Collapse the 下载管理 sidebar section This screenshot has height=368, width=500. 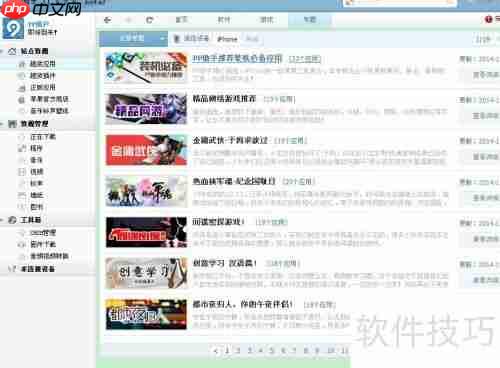(2, 124)
